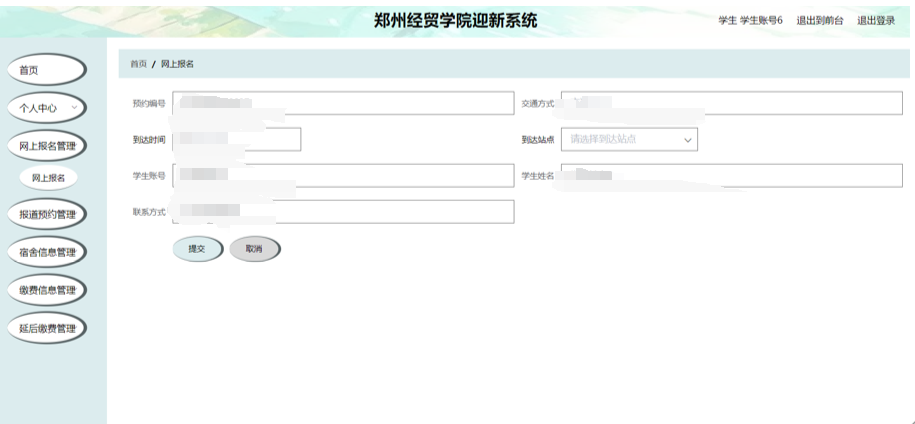This screenshot has width=915, height=424.
Task: Click the 到达站点 field label
Action: [538, 140]
